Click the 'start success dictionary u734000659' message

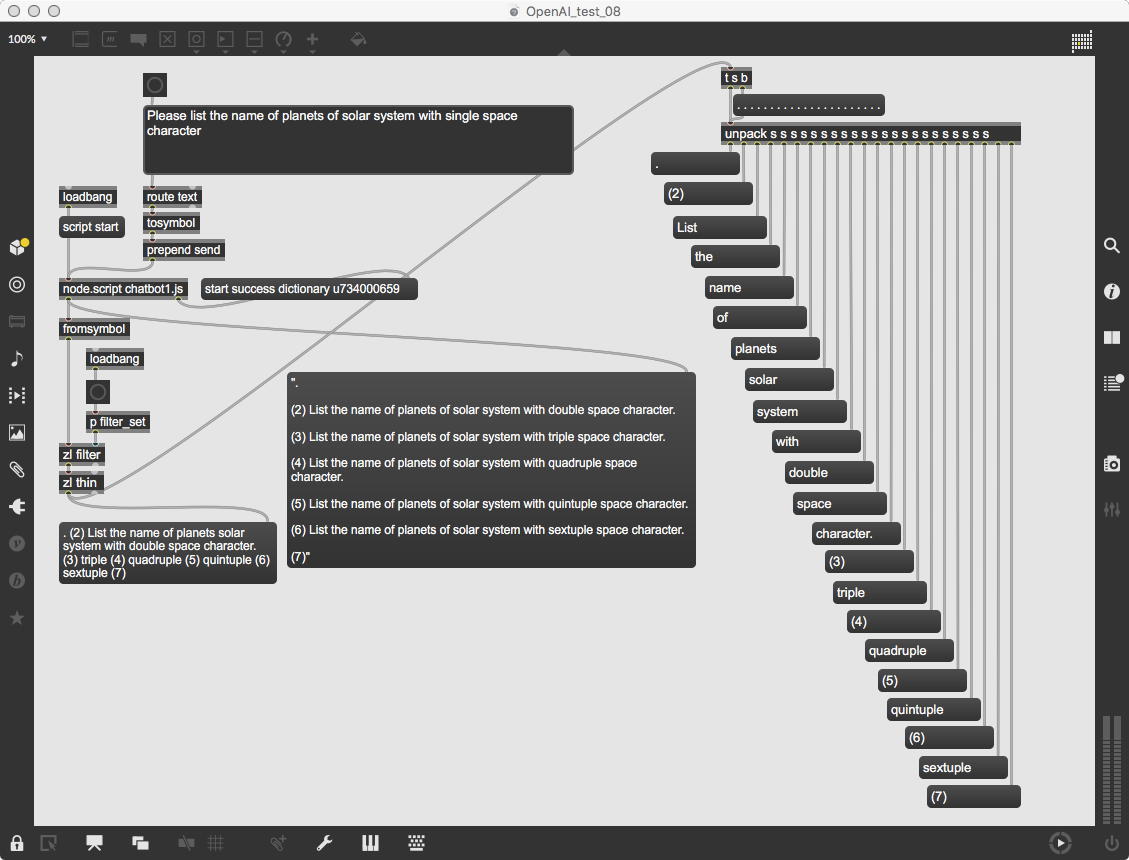point(309,289)
